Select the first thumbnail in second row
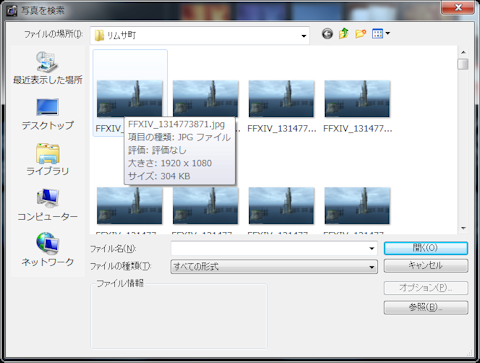The width and height of the screenshot is (480, 363). tap(130, 206)
